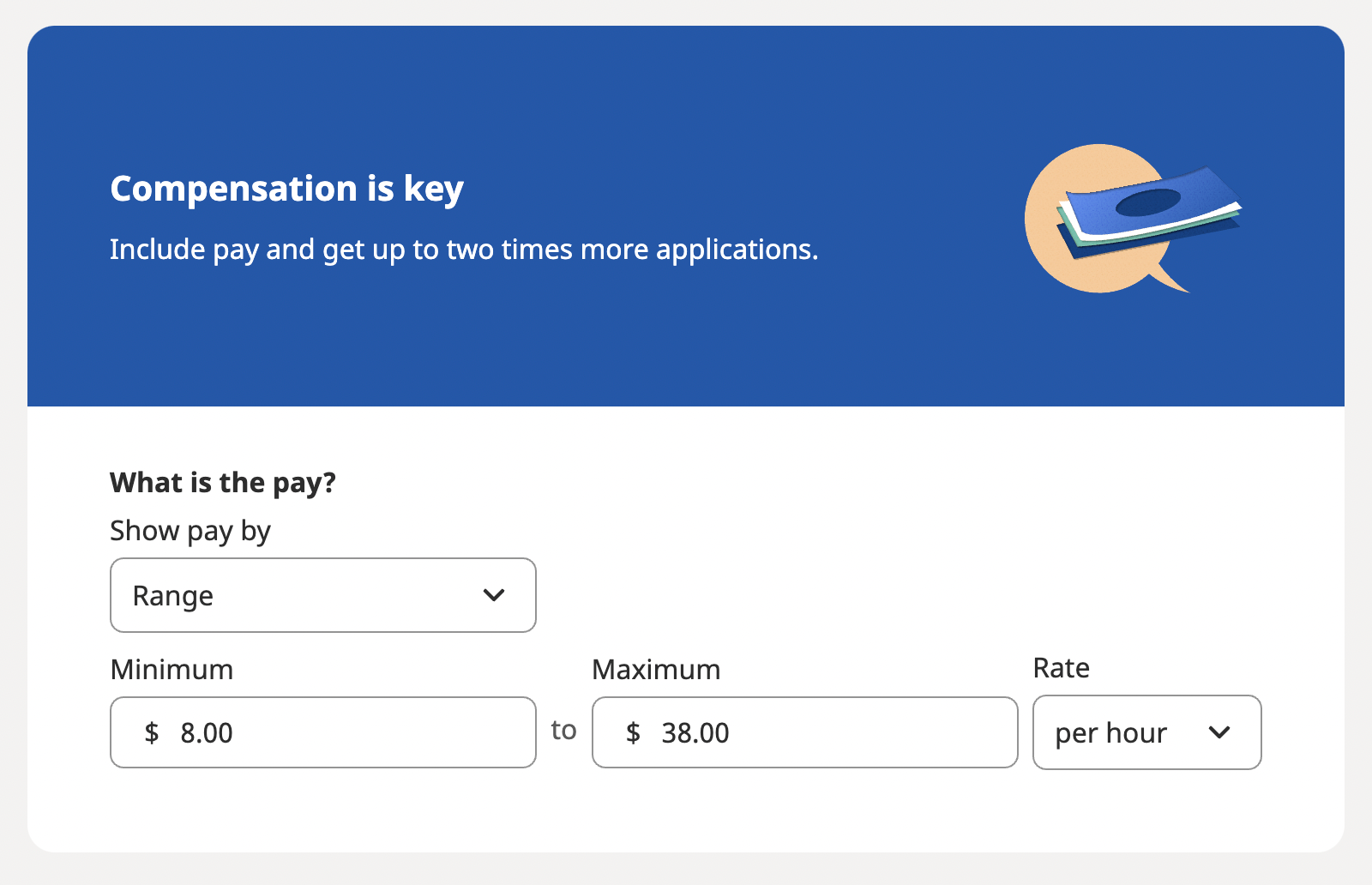Screen dimensions: 1372x885
Task: Focus the Minimum pay input field
Action: pyautogui.click(x=323, y=732)
